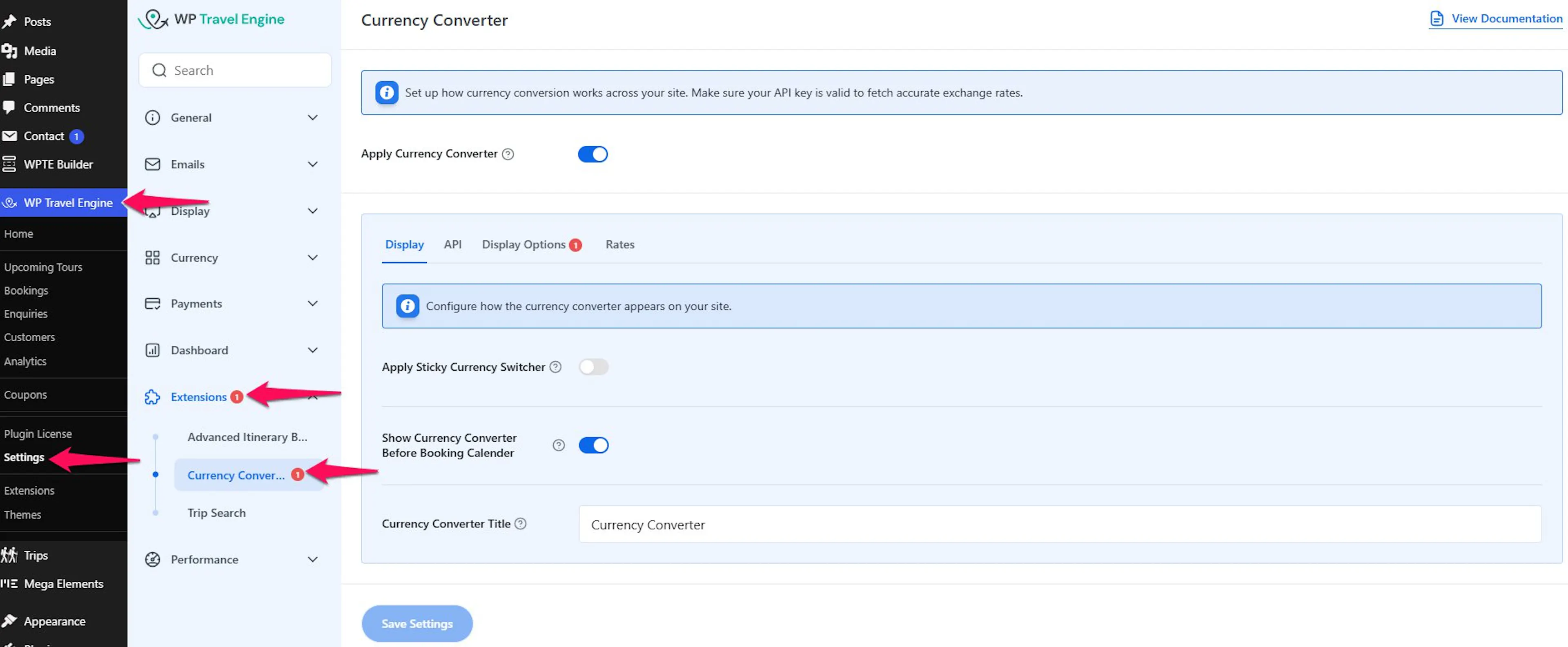Open Home in WP Travel Engine submenu
Image resolution: width=1568 pixels, height=647 pixels.
[18, 234]
